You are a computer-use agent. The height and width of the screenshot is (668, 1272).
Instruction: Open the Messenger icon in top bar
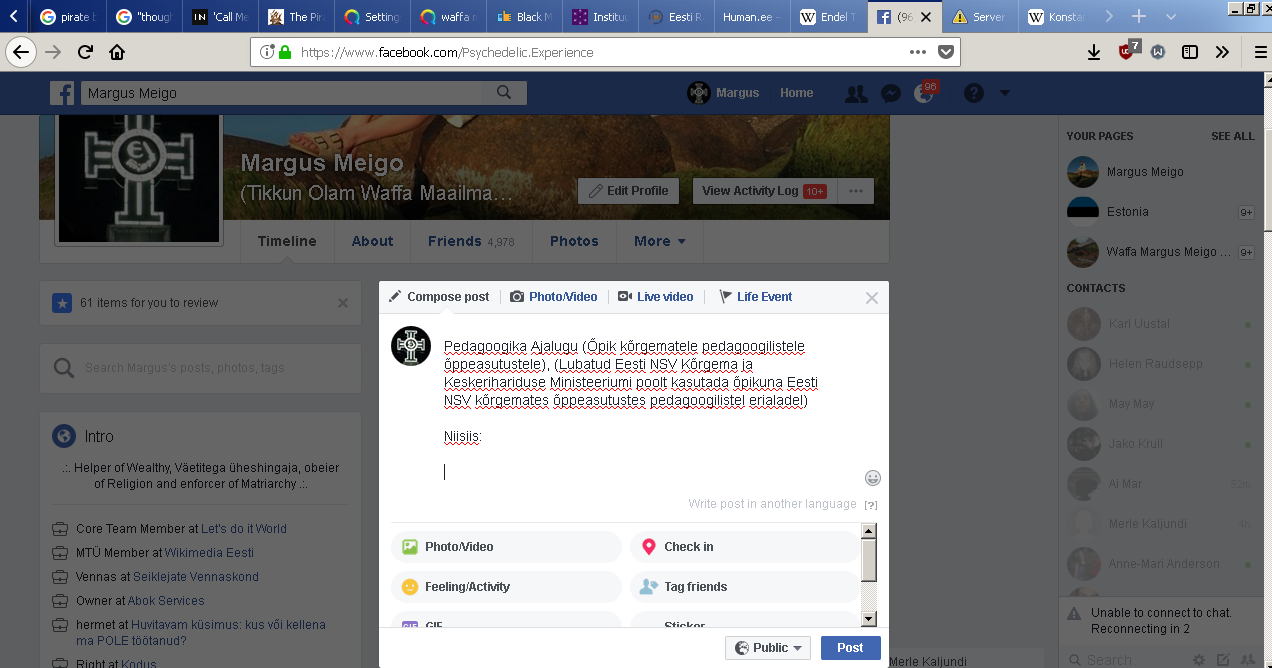(x=891, y=93)
